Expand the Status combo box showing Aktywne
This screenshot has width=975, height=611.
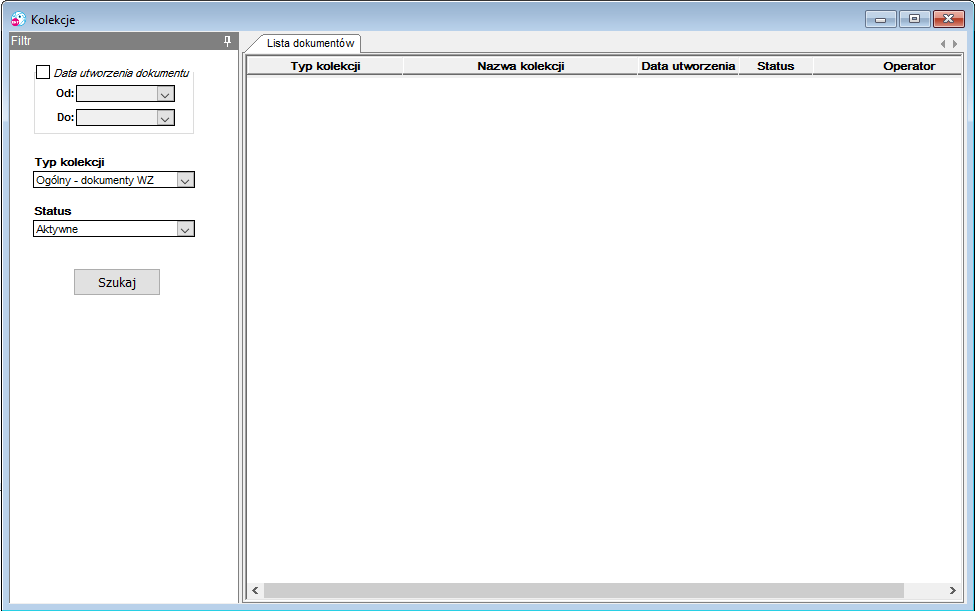point(185,229)
